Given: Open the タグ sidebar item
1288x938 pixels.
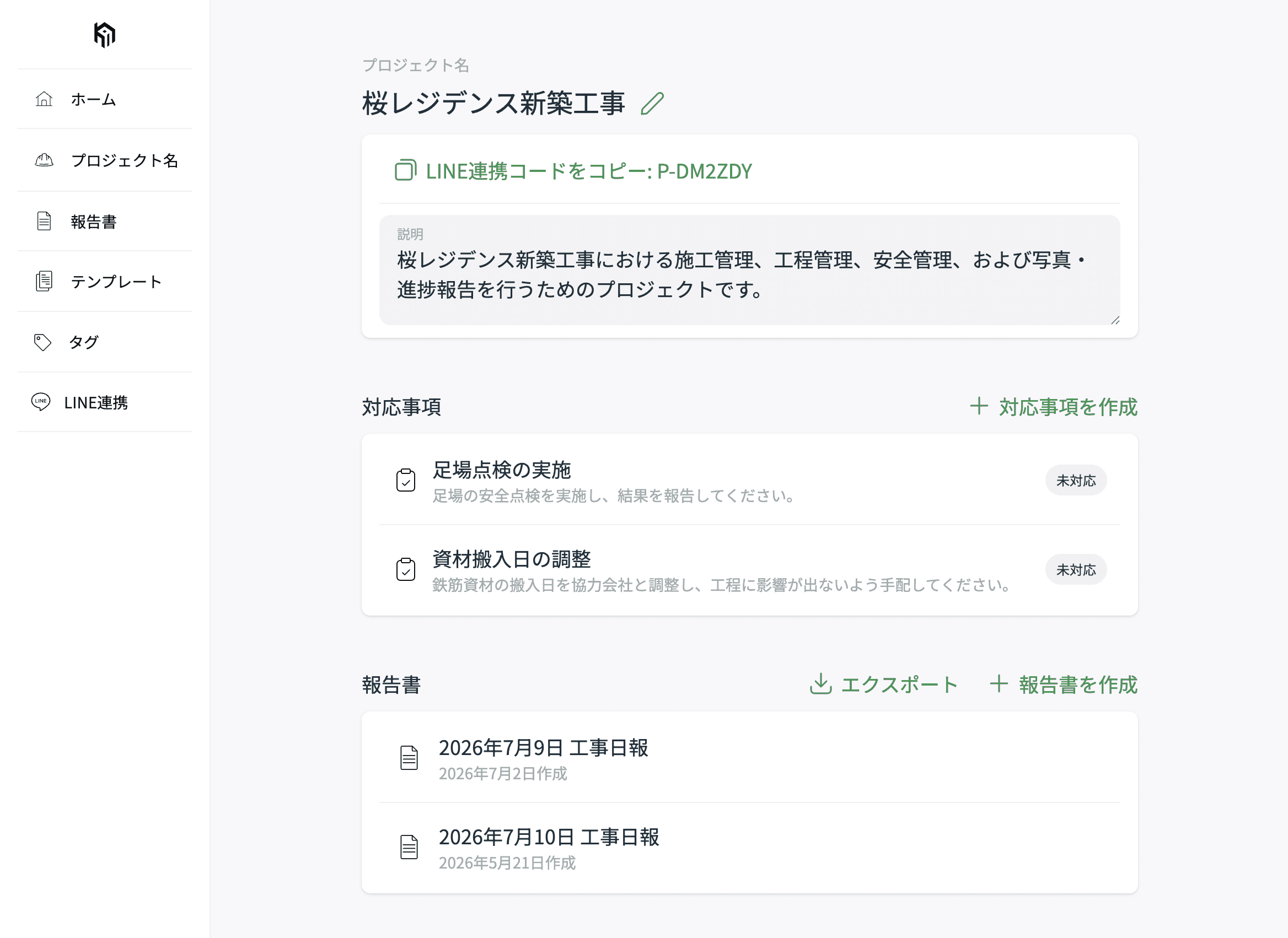Looking at the screenshot, I should (105, 342).
